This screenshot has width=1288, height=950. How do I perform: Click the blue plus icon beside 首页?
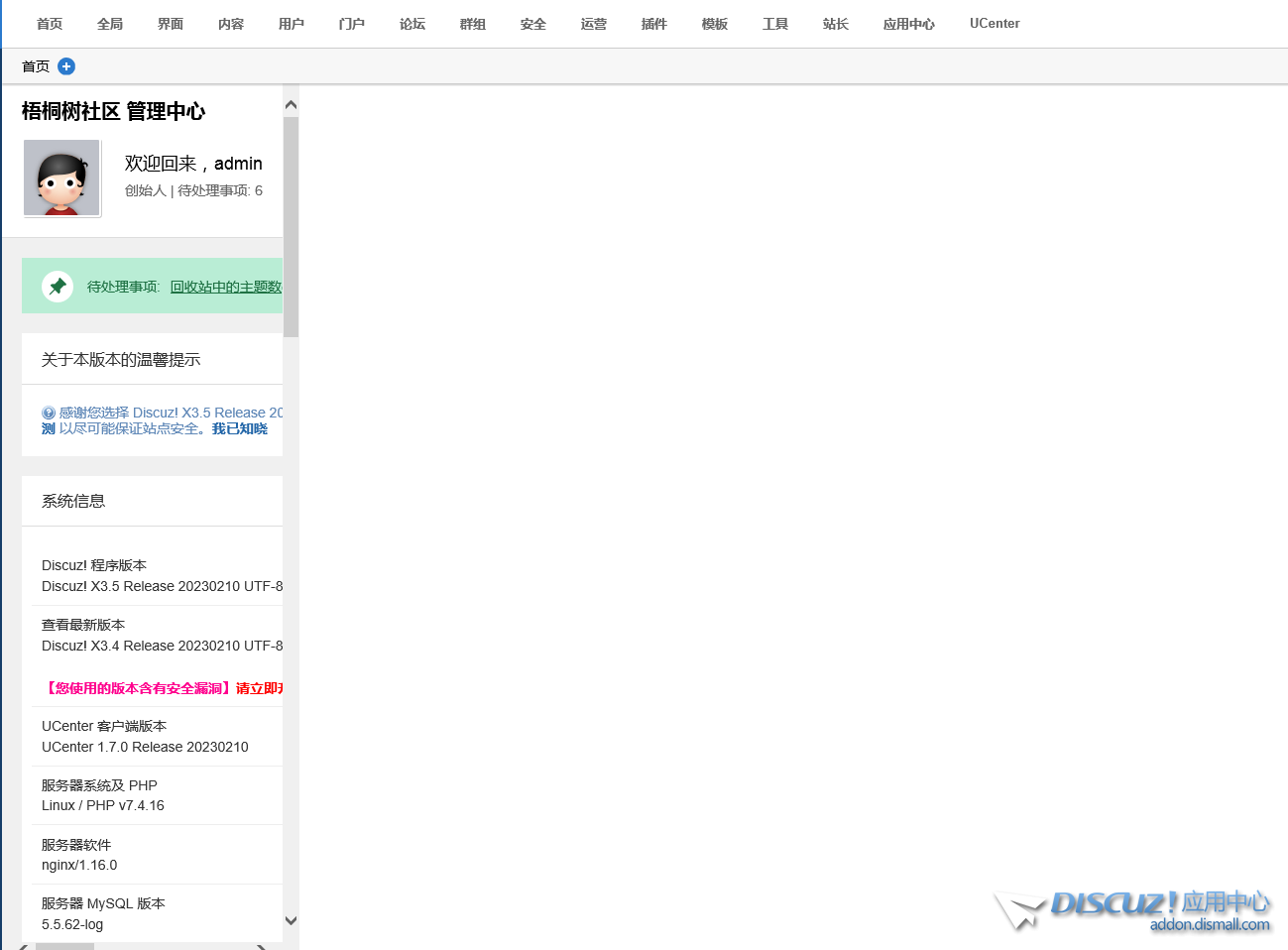click(66, 66)
